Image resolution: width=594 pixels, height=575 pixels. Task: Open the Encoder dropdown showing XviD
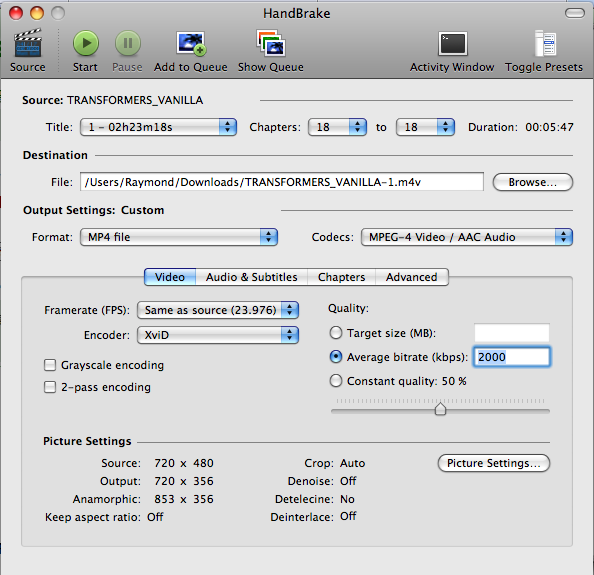point(218,335)
